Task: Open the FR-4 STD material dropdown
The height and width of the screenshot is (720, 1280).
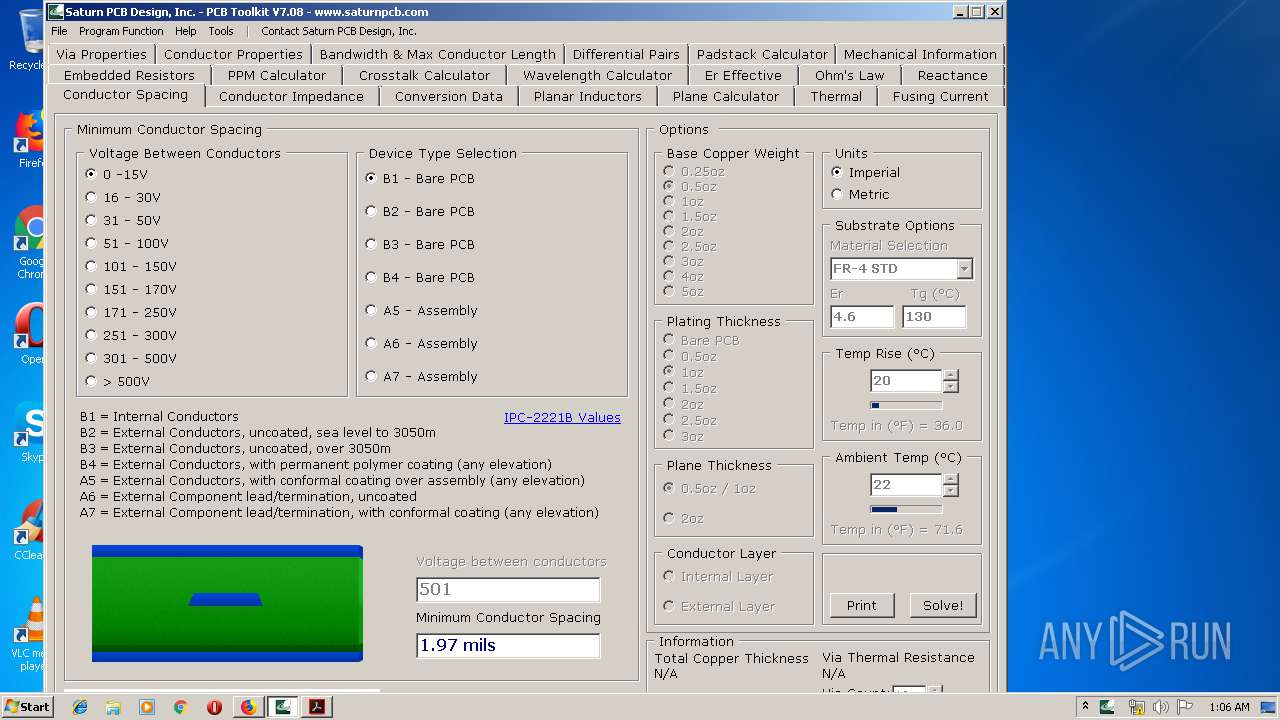Action: [x=964, y=269]
